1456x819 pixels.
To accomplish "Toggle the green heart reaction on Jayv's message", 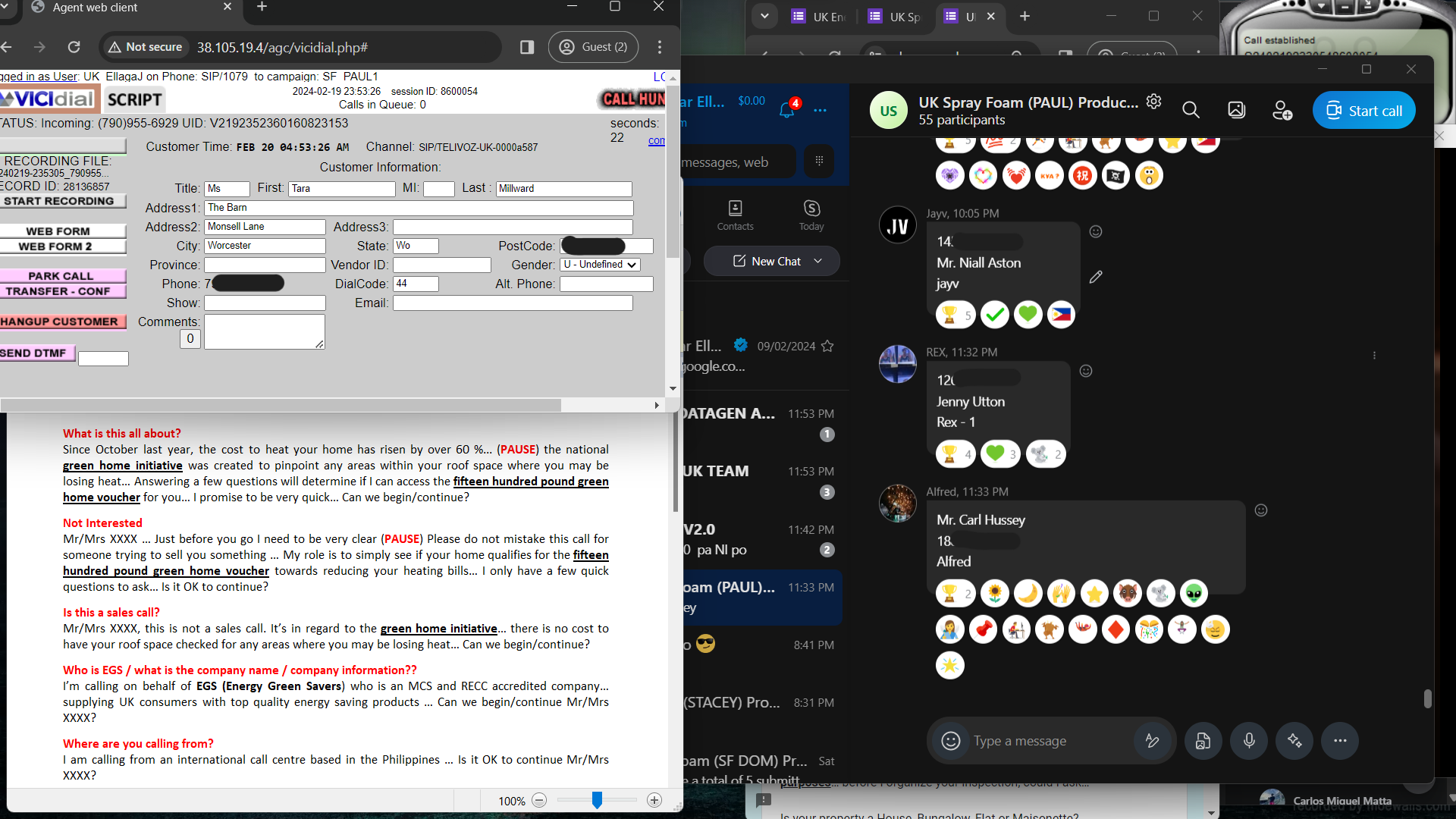I will [1028, 314].
